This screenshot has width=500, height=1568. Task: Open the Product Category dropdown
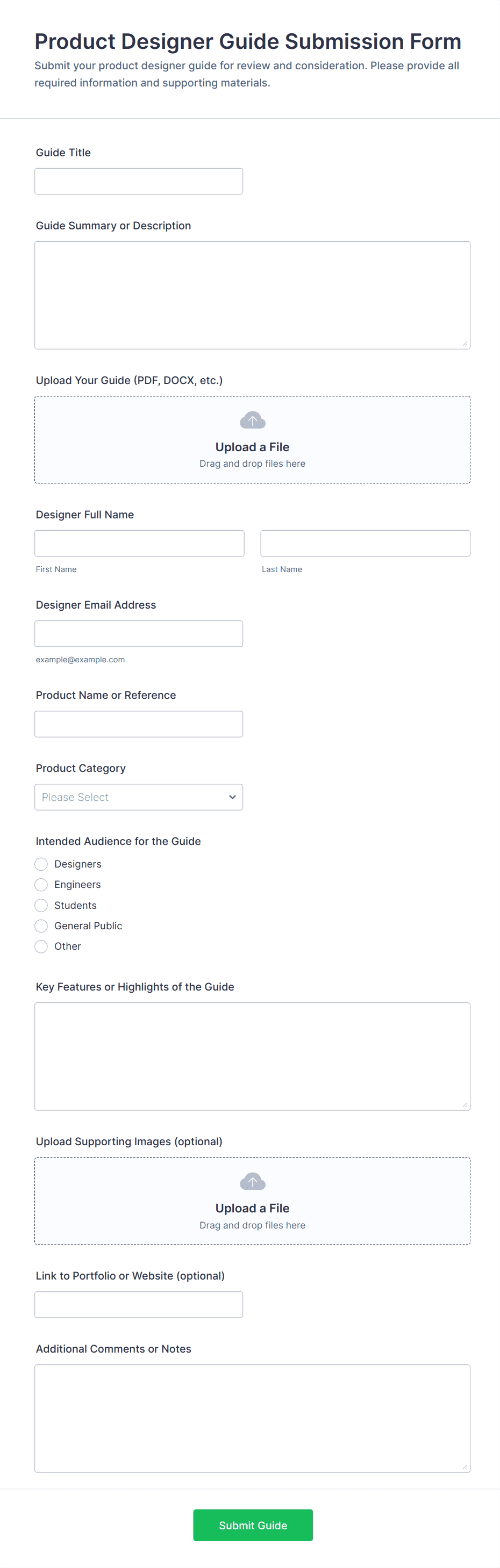coord(139,797)
